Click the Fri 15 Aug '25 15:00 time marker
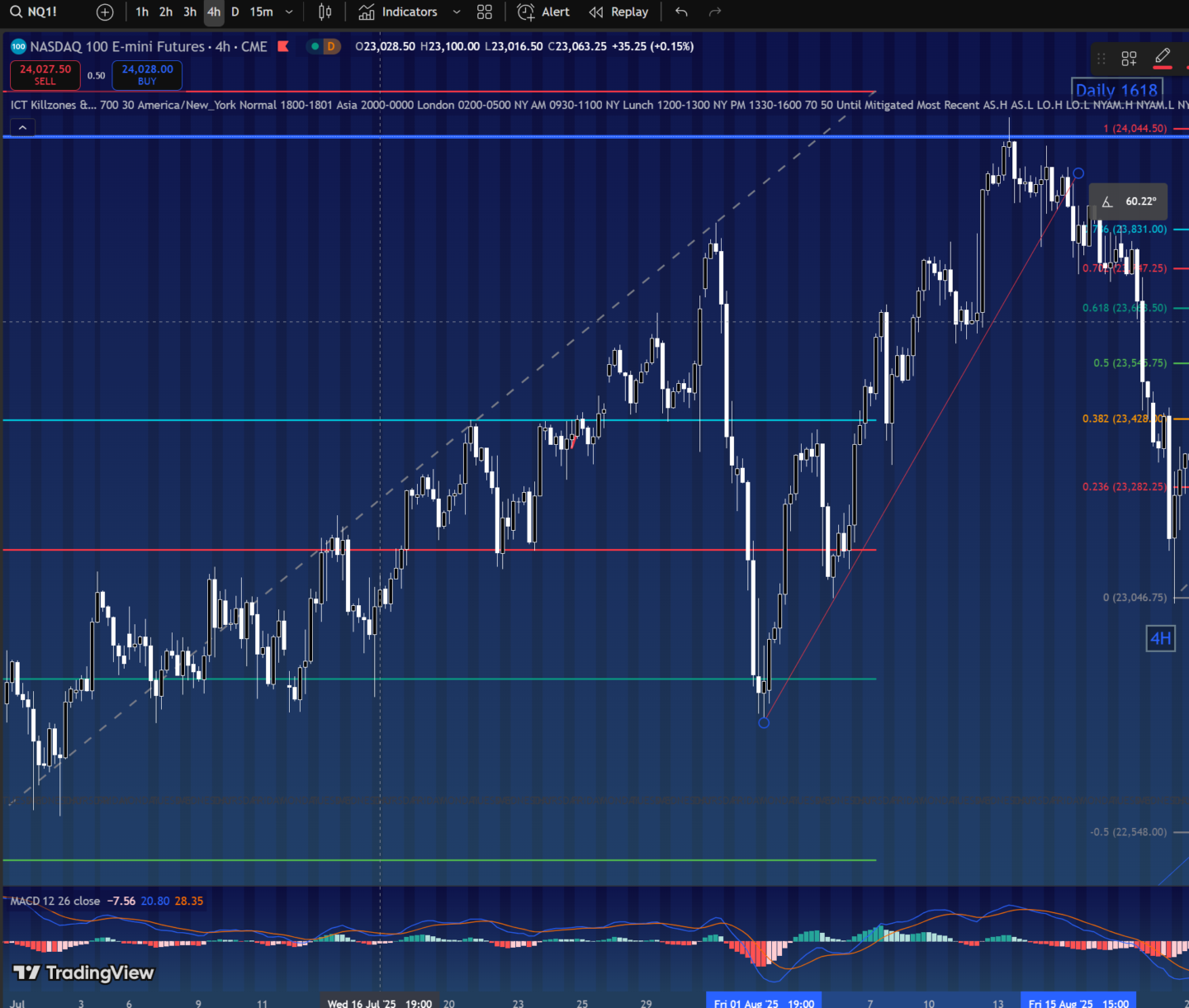Screen dimensions: 1189x1008 [1078, 1002]
